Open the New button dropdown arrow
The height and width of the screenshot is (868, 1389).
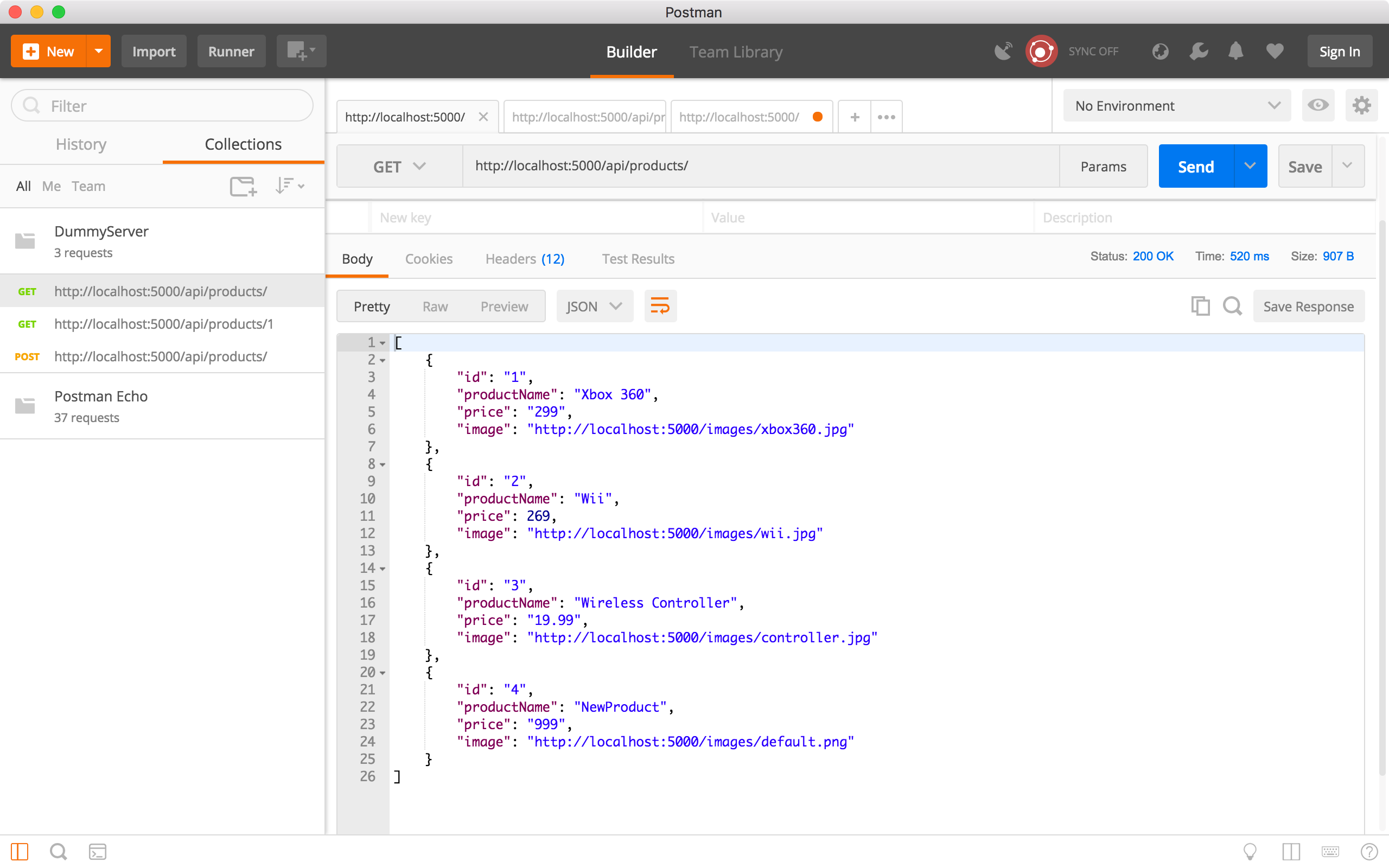pyautogui.click(x=99, y=52)
